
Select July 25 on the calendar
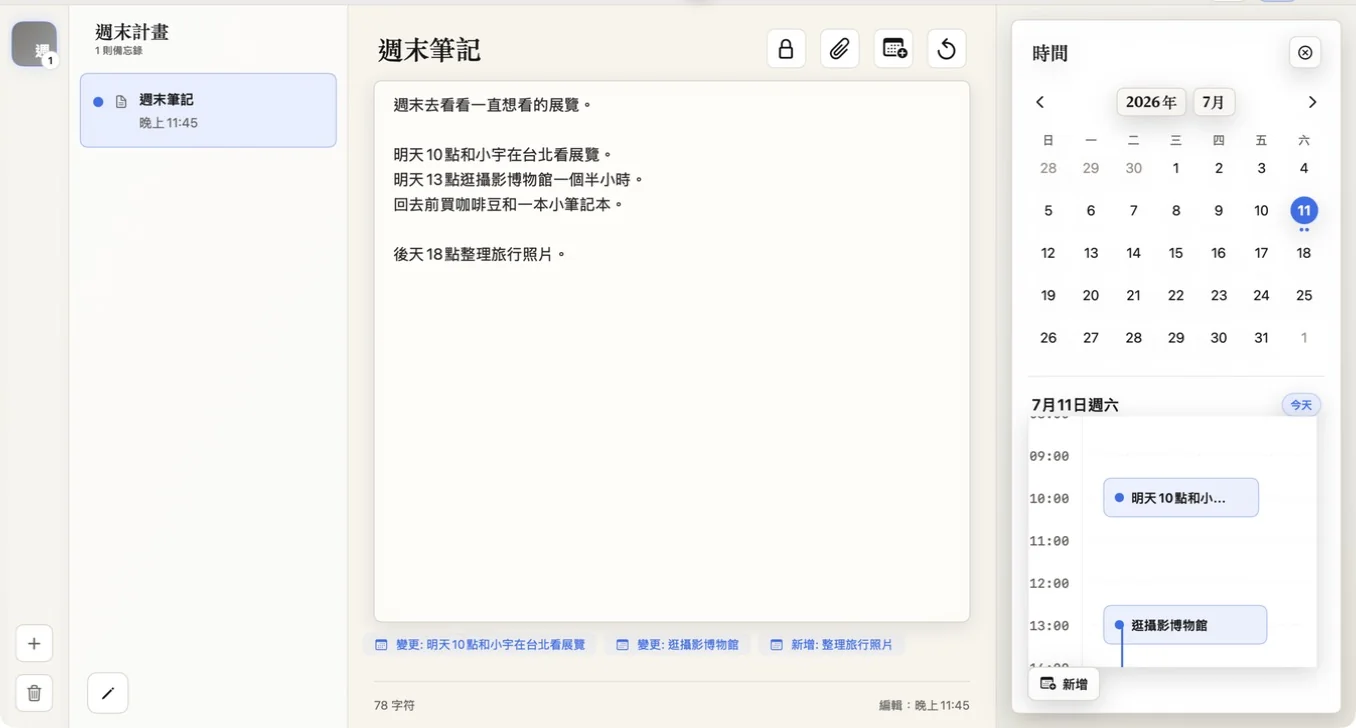(x=1304, y=295)
